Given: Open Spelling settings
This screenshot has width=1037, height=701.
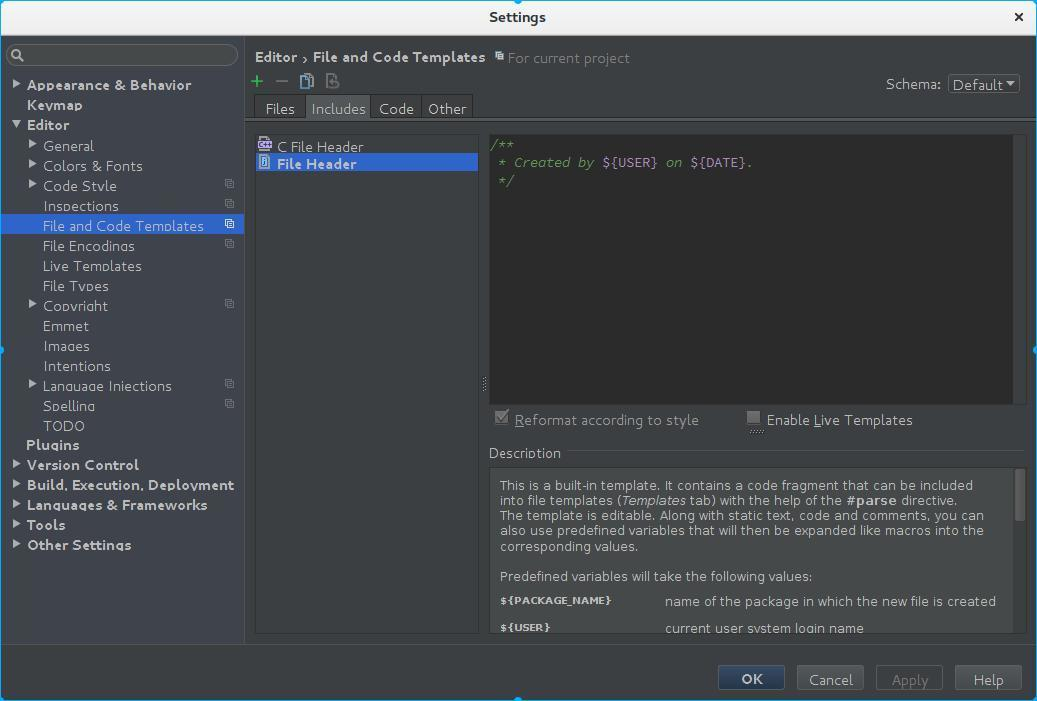Looking at the screenshot, I should [69, 406].
